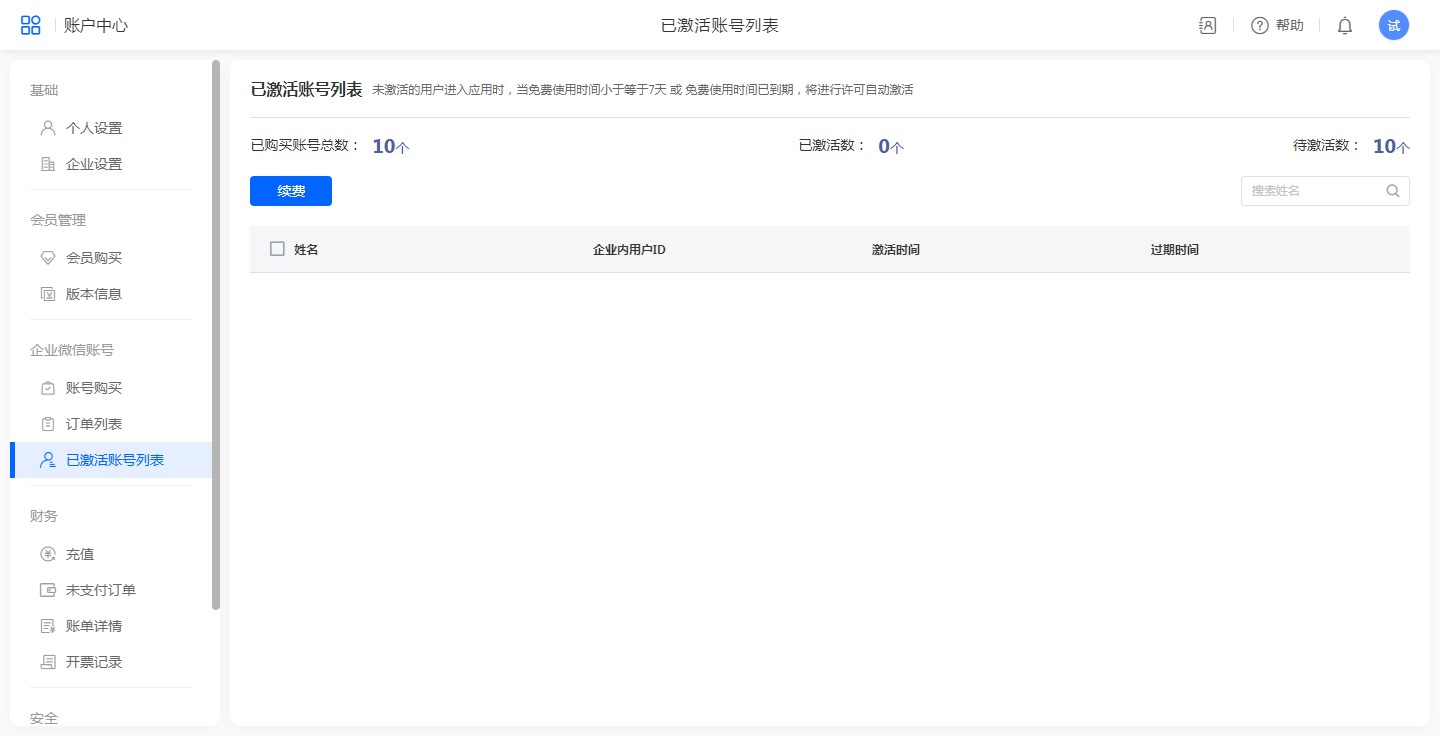Screen dimensions: 1440x736
Task: Open 订单列表 in sidebar
Action: tap(94, 424)
